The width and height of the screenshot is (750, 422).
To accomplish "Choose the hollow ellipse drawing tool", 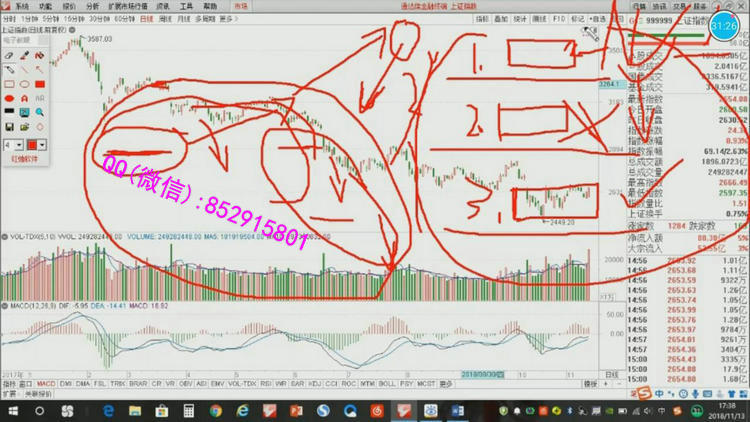I will [24, 84].
